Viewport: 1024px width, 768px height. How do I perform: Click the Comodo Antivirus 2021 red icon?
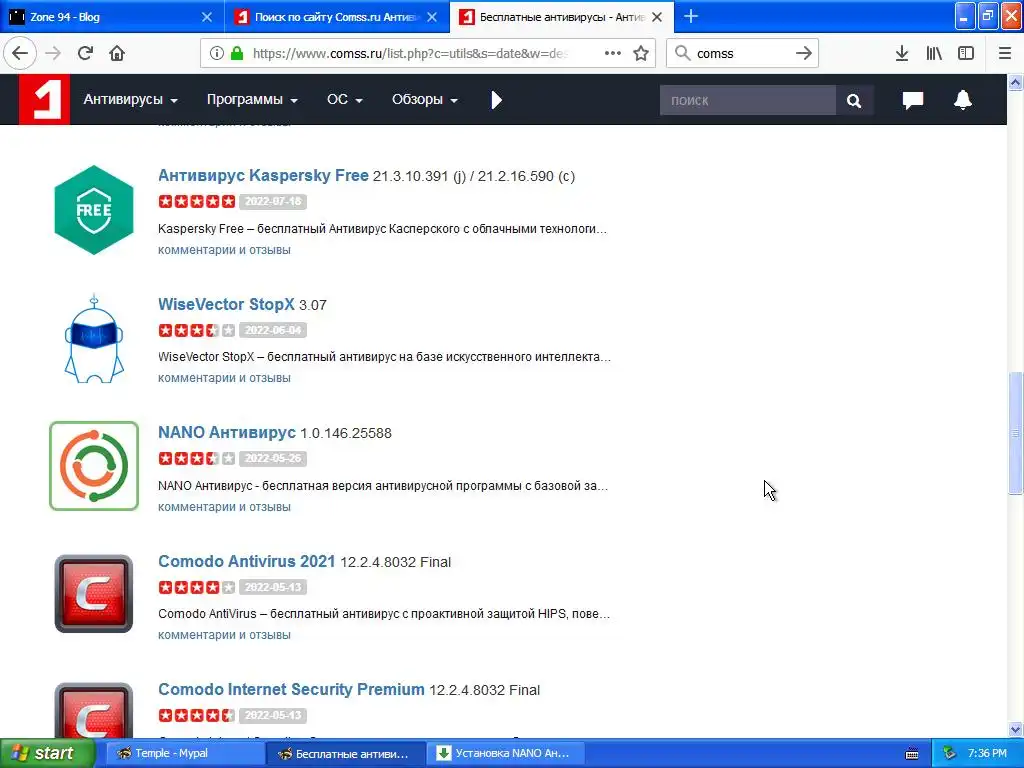pos(94,594)
